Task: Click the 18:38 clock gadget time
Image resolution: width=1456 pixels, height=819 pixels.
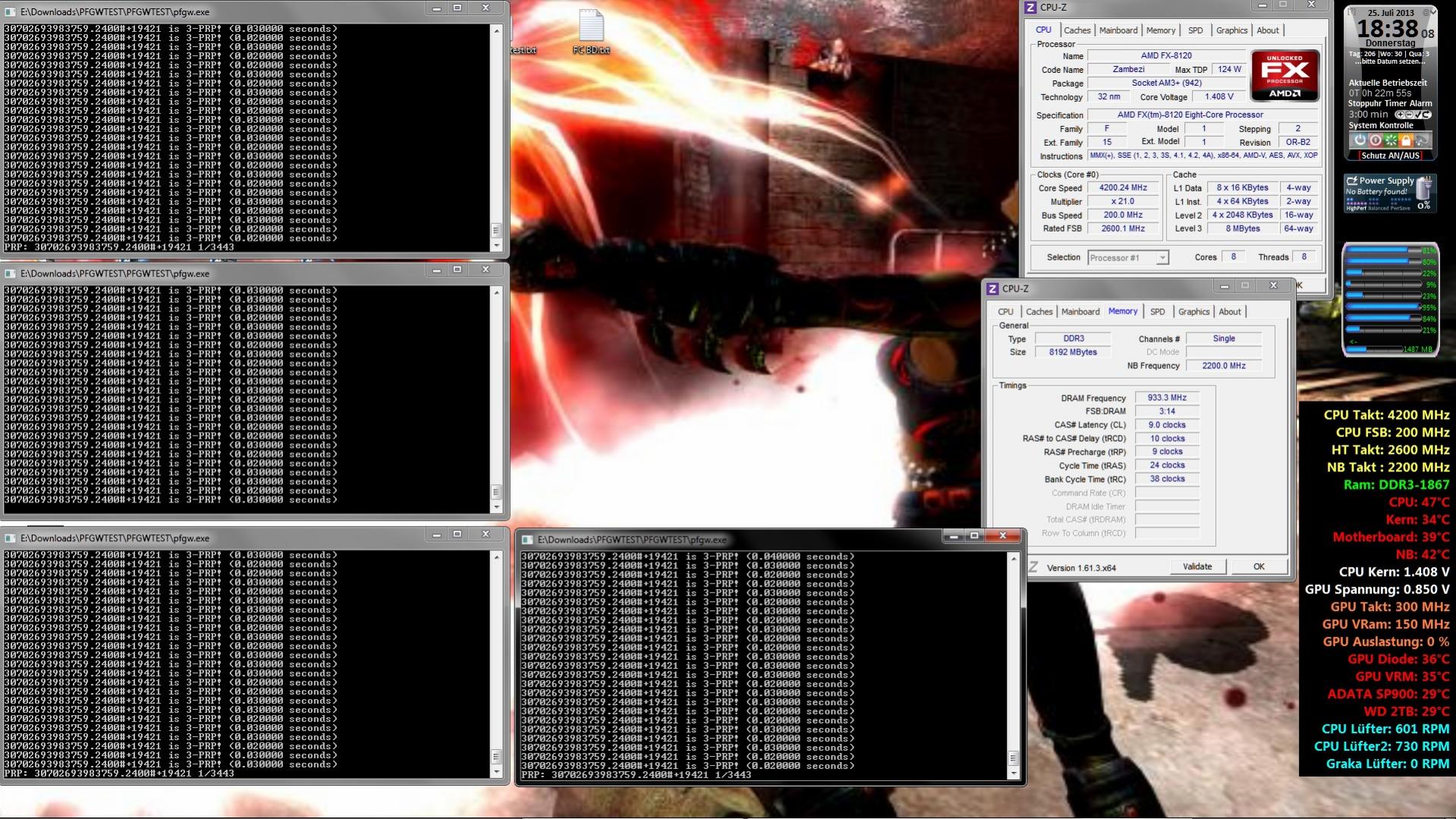Action: pos(1387,29)
